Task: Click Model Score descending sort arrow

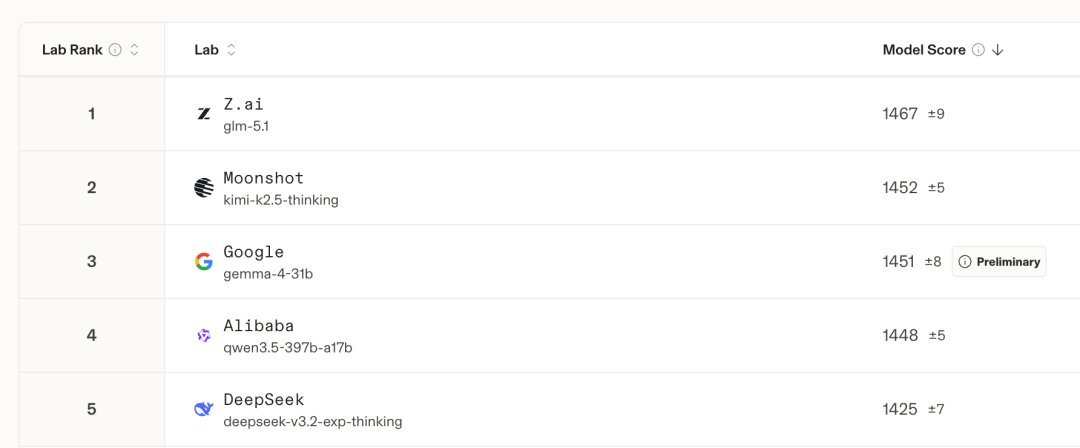Action: (997, 50)
